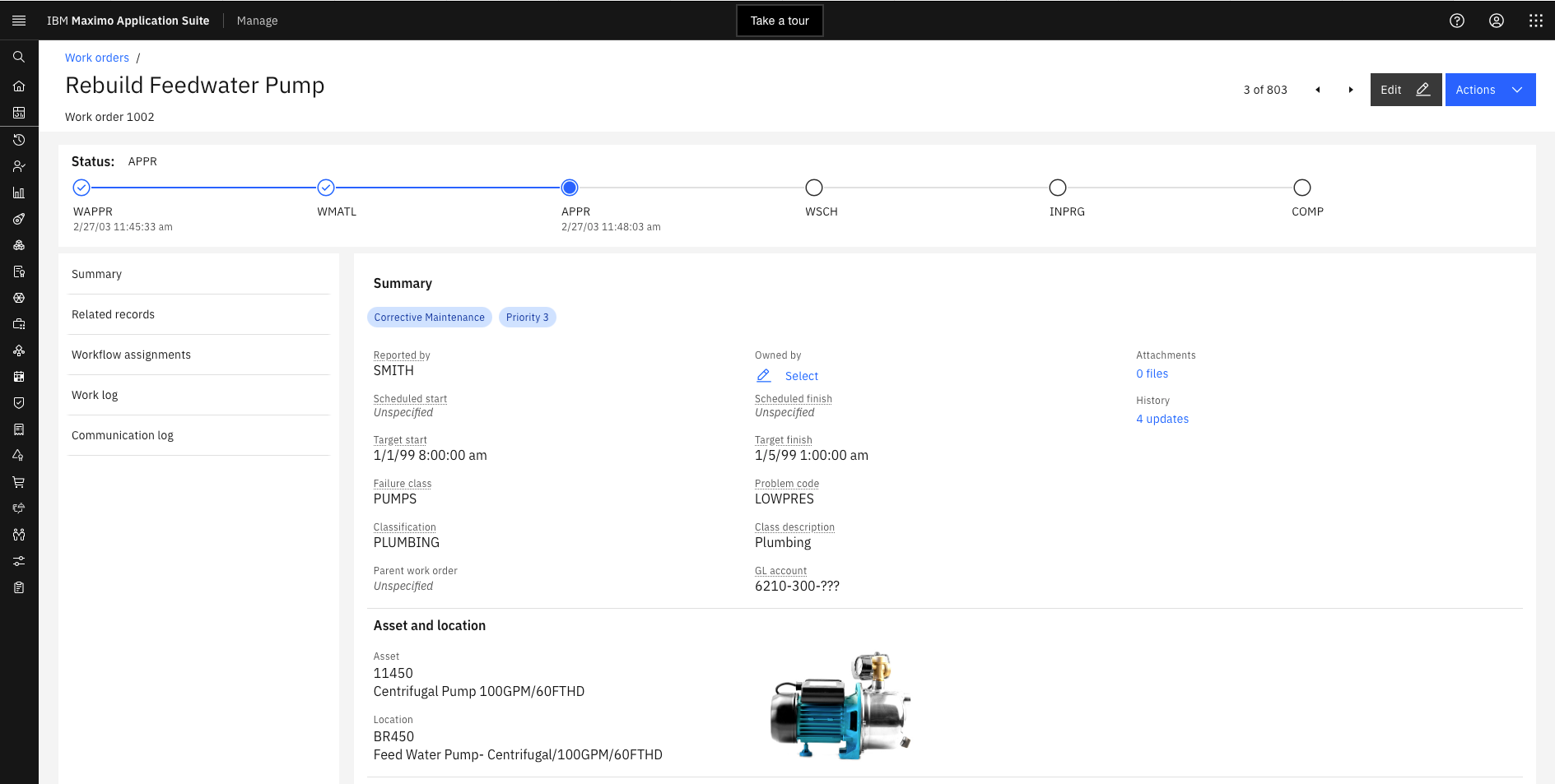
Task: Click the WSCH status step circle
Action: coord(814,188)
